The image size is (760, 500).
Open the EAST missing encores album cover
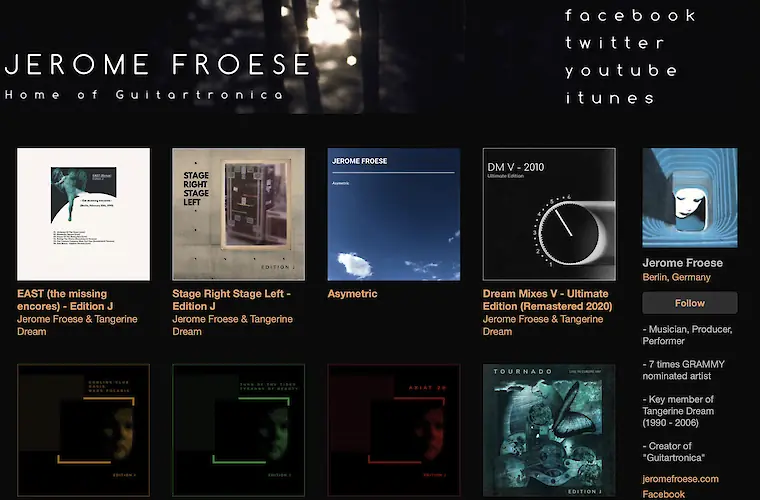pyautogui.click(x=83, y=214)
